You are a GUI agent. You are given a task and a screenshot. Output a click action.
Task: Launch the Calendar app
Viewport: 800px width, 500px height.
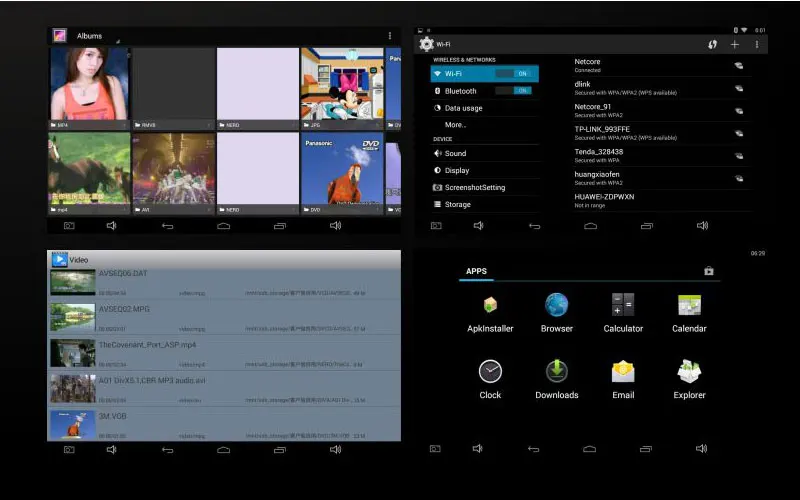tap(689, 314)
